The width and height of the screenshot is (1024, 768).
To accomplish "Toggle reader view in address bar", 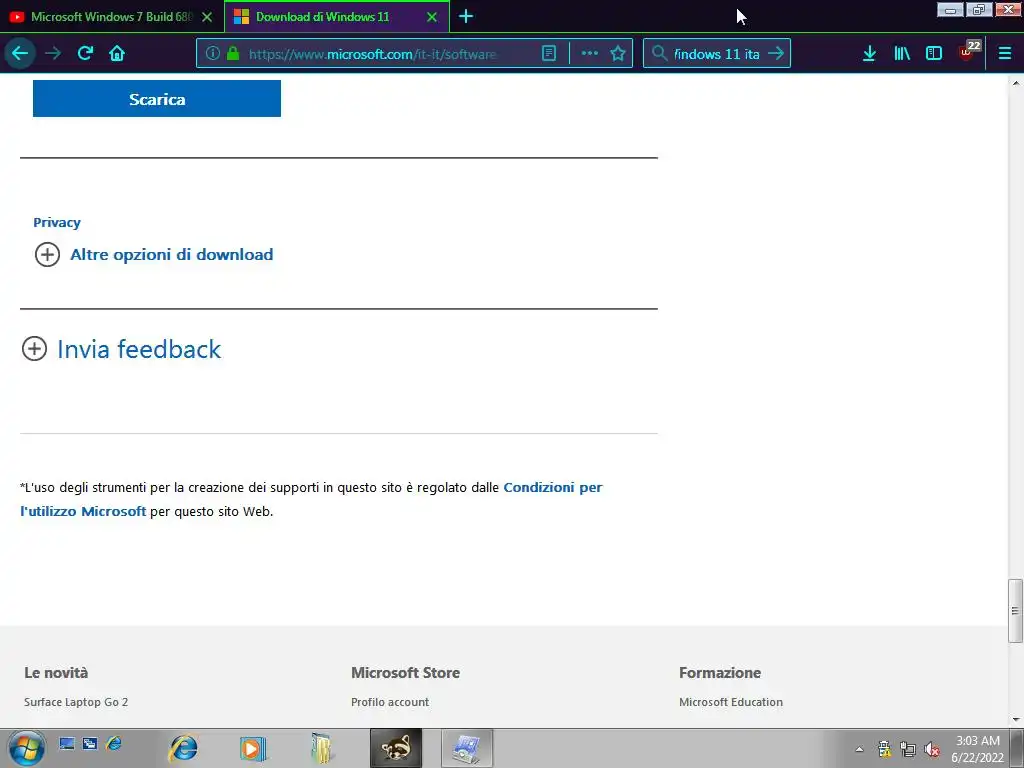I will 549,54.
